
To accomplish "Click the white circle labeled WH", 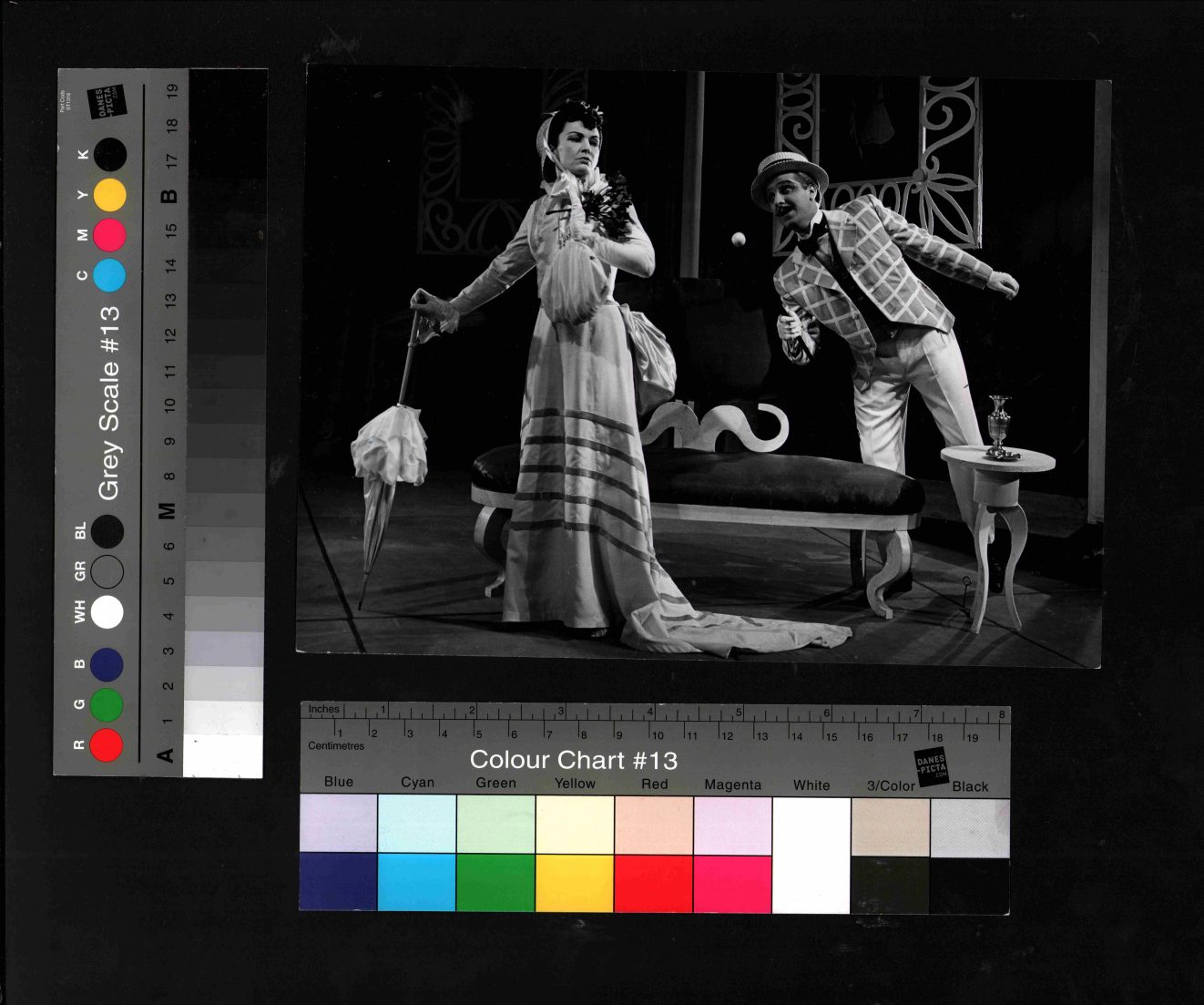I will (x=107, y=612).
